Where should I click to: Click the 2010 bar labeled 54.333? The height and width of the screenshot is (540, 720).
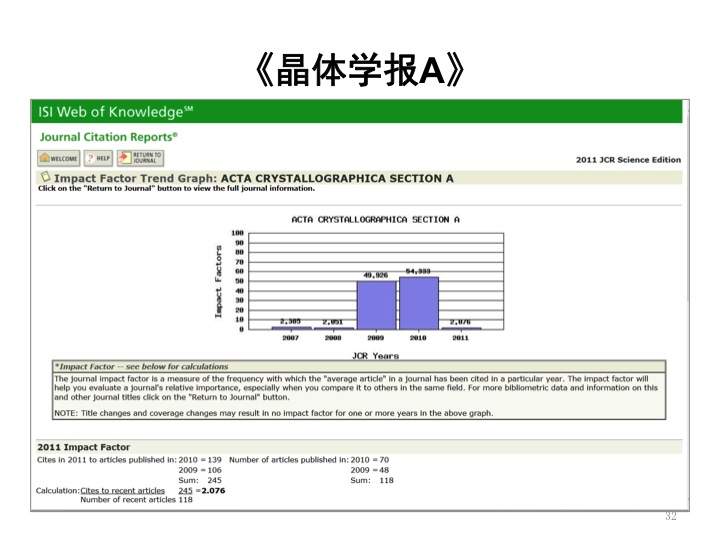click(419, 303)
